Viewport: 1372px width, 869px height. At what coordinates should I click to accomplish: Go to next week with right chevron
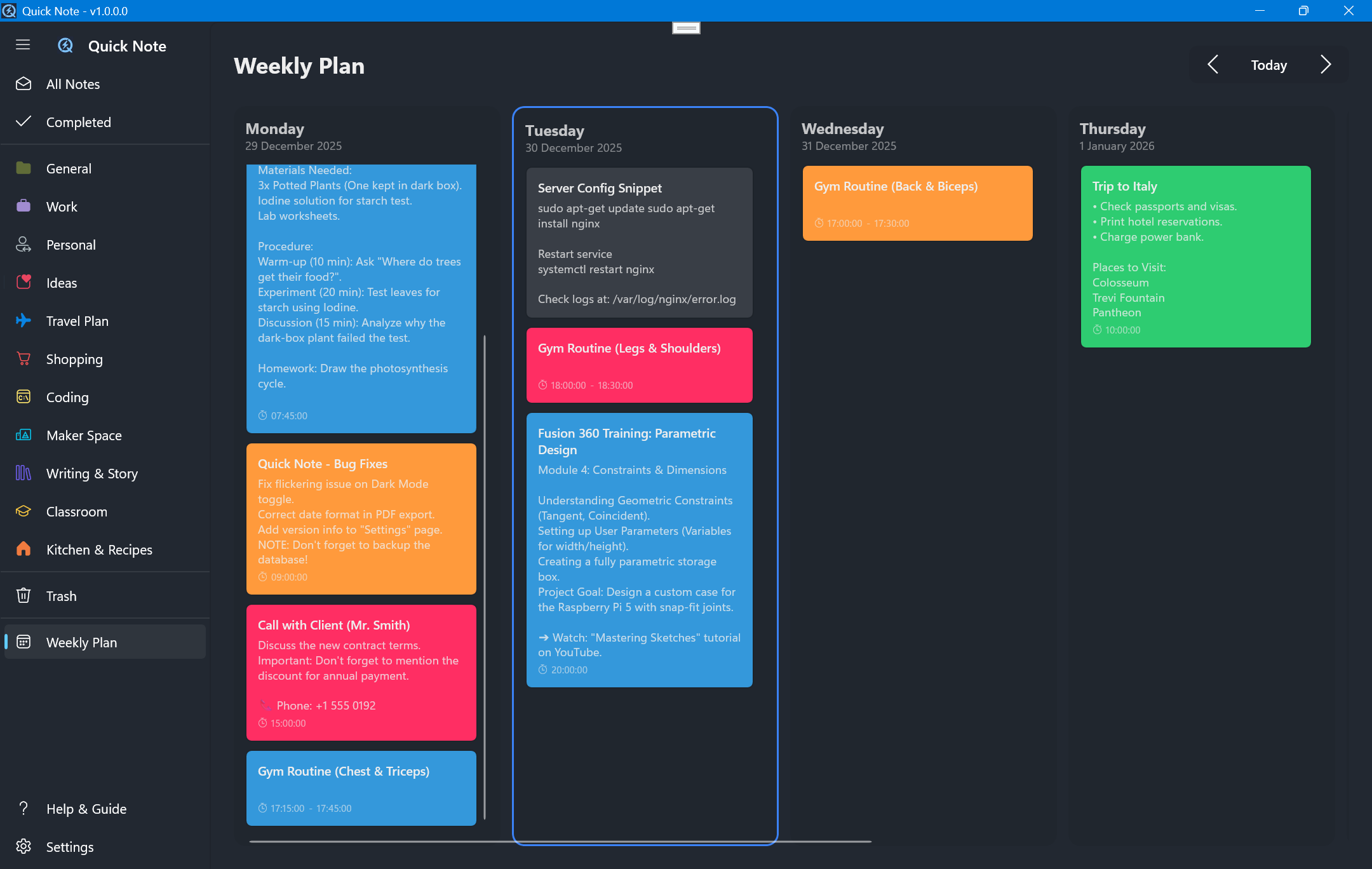click(1325, 65)
